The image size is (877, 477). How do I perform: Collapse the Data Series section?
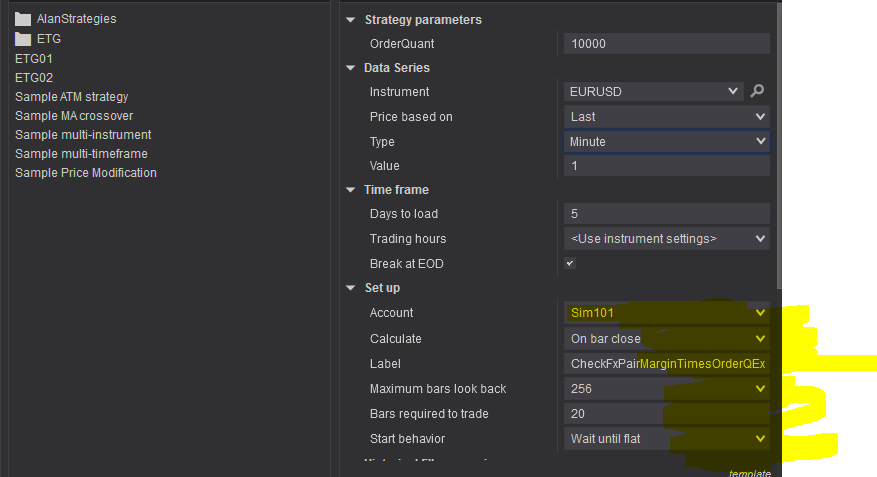coord(351,68)
